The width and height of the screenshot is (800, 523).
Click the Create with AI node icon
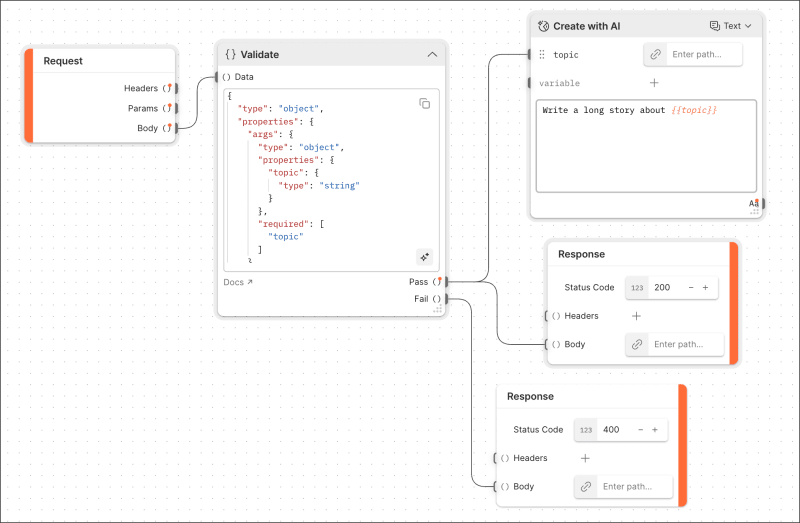click(x=543, y=26)
